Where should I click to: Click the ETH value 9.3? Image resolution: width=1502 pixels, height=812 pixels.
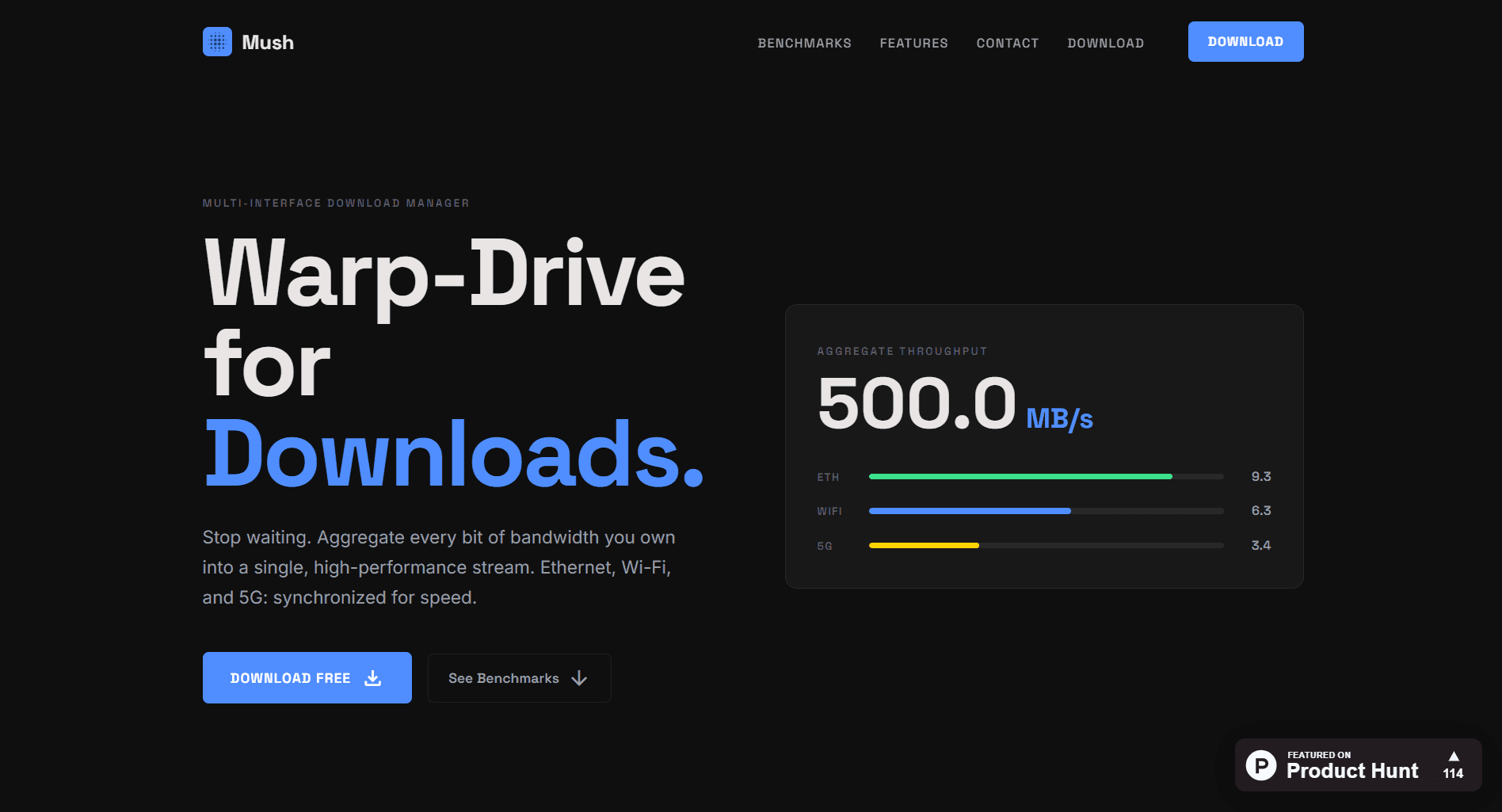1260,476
